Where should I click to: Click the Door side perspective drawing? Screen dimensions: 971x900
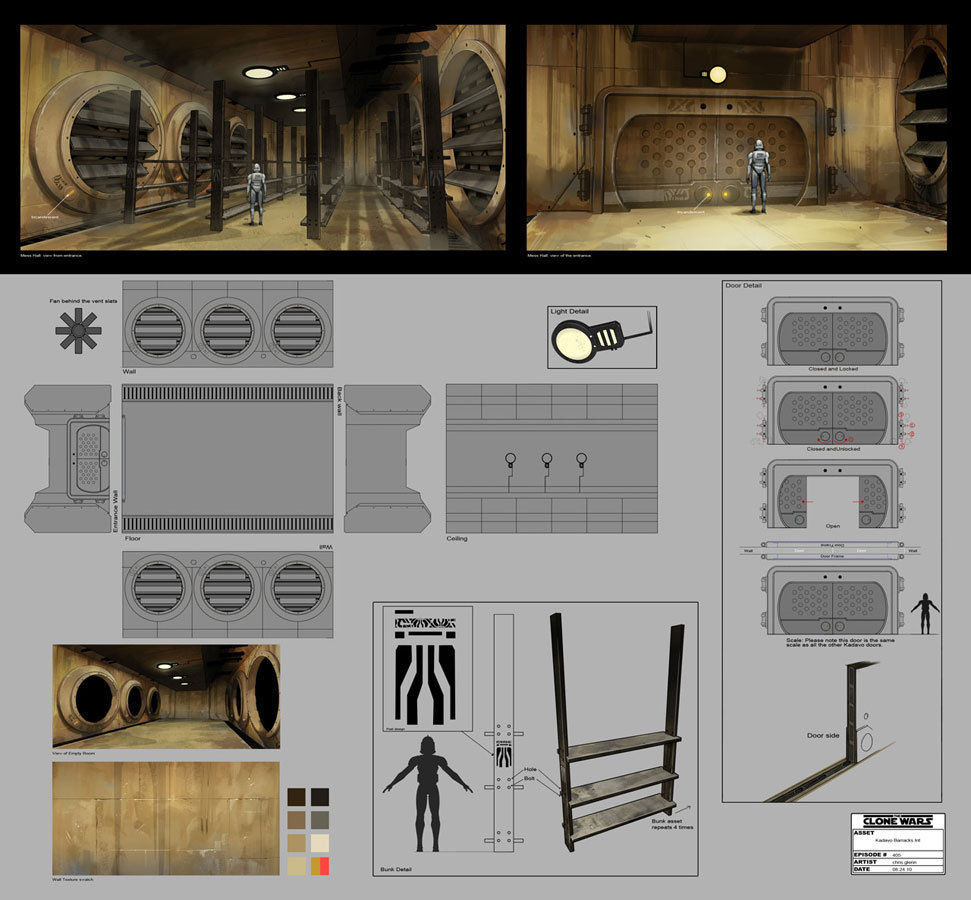(x=830, y=731)
